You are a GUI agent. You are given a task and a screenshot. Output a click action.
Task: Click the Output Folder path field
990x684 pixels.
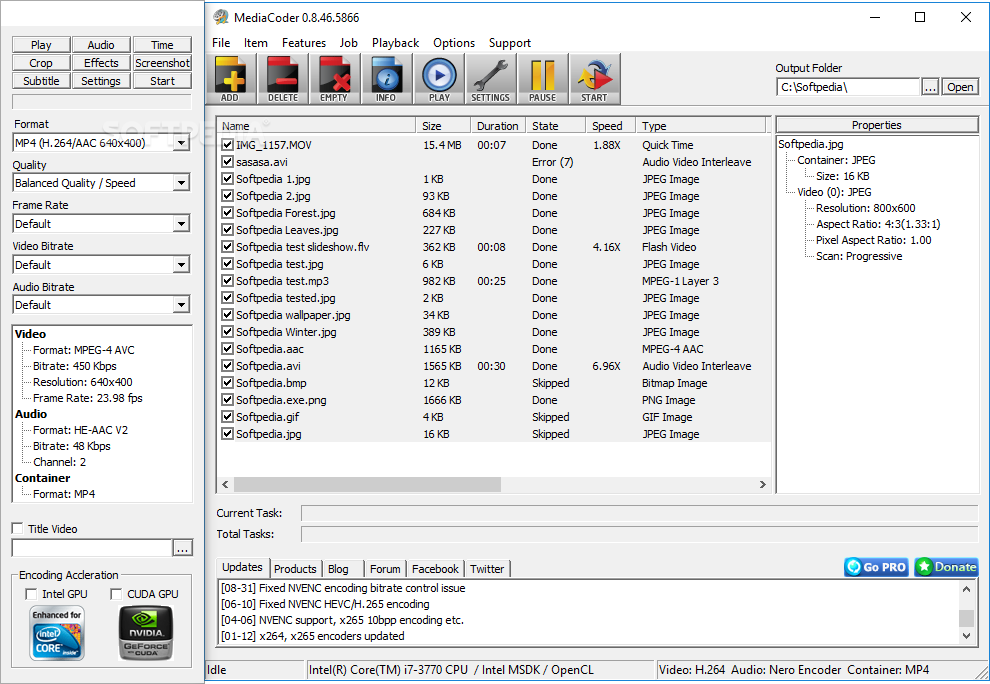[848, 87]
